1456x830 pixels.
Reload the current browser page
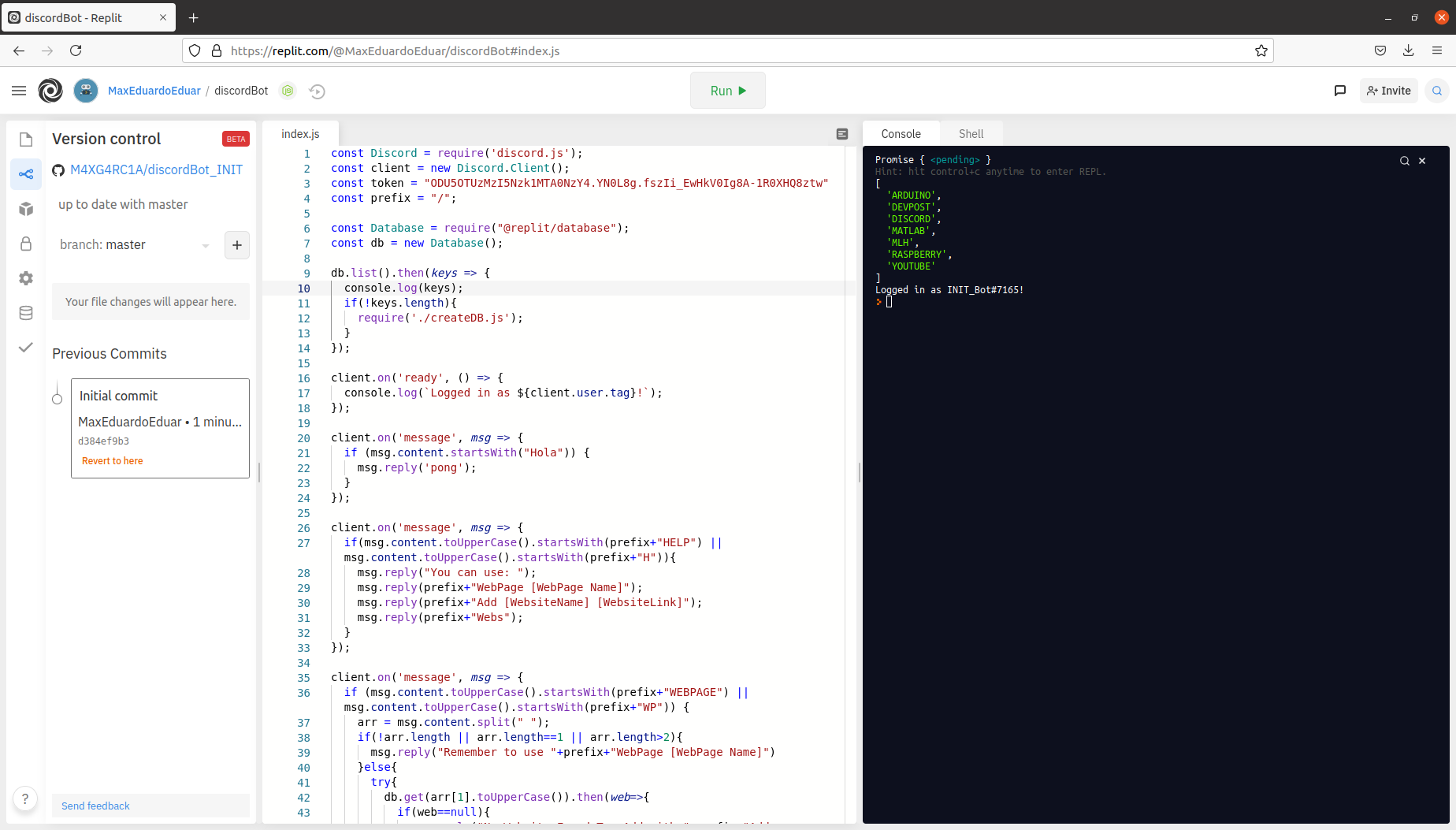[x=76, y=50]
